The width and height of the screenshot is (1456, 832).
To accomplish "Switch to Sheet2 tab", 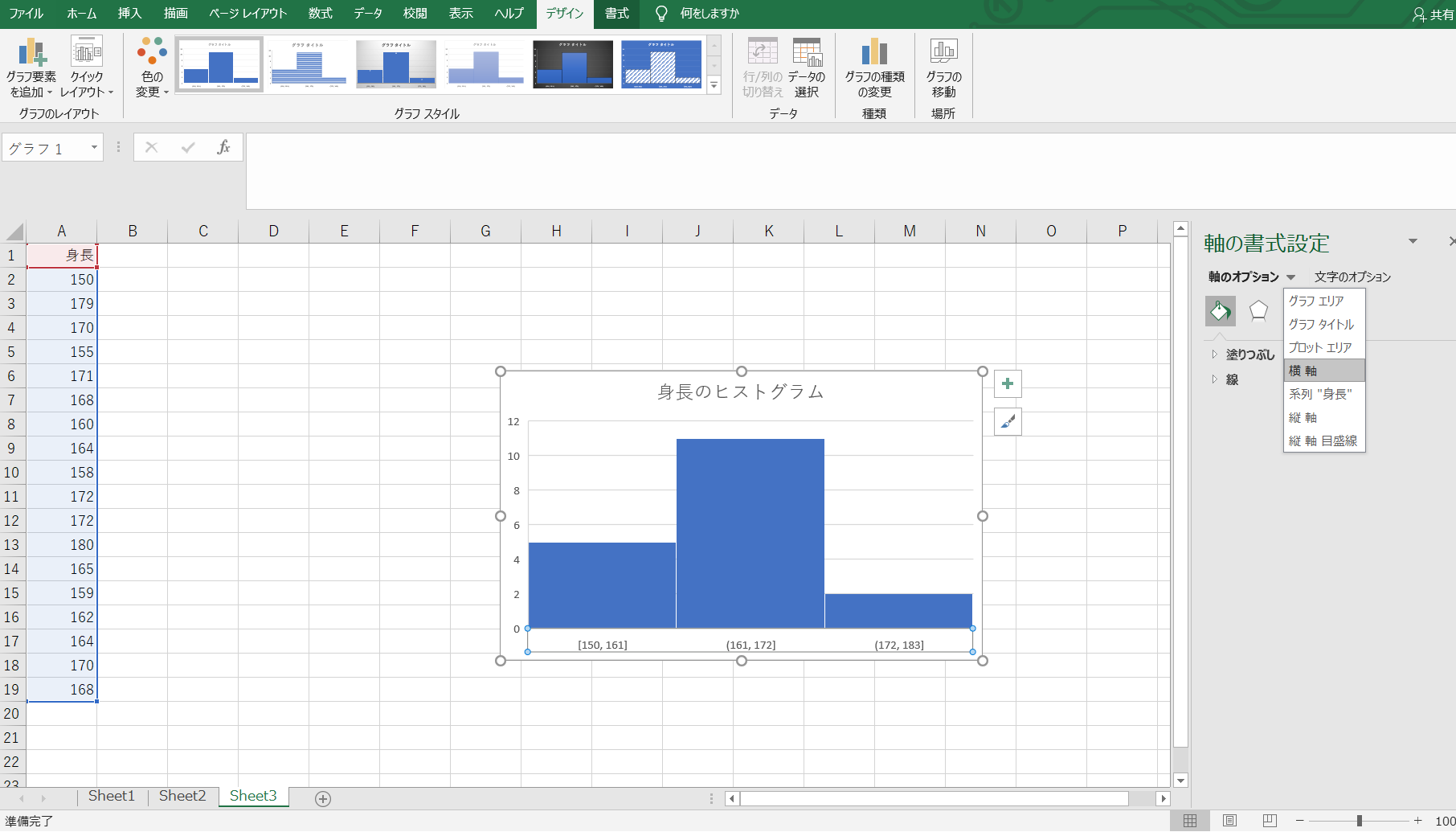I will click(x=182, y=796).
